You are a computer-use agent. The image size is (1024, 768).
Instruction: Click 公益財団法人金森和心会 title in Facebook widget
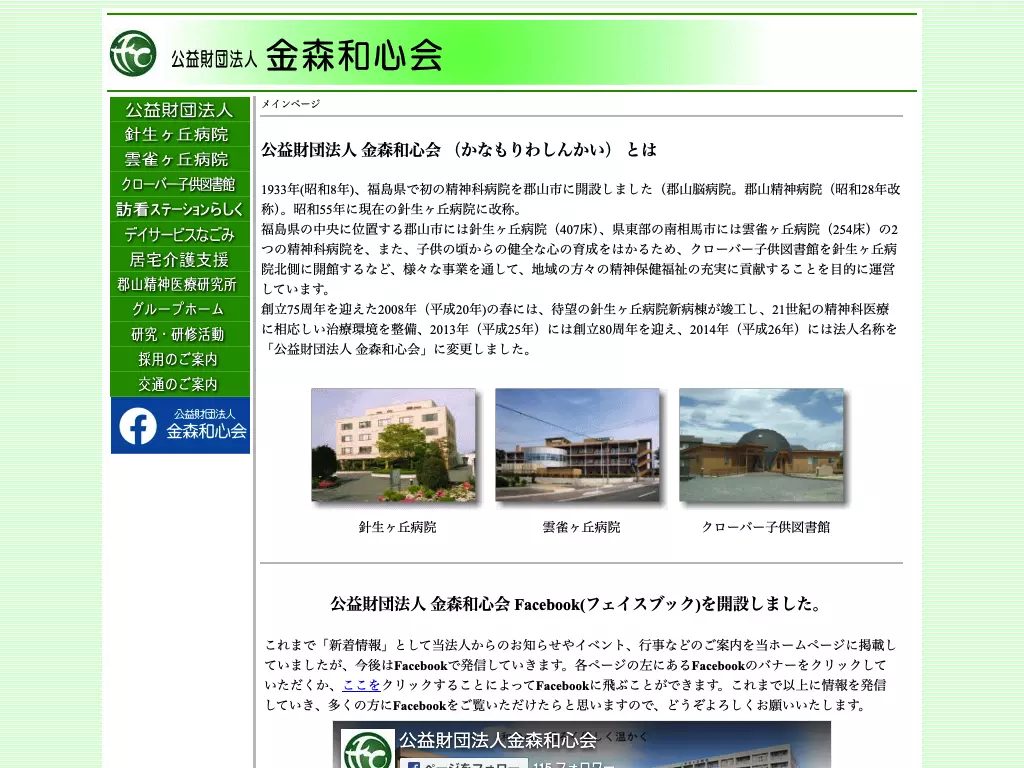pos(498,741)
